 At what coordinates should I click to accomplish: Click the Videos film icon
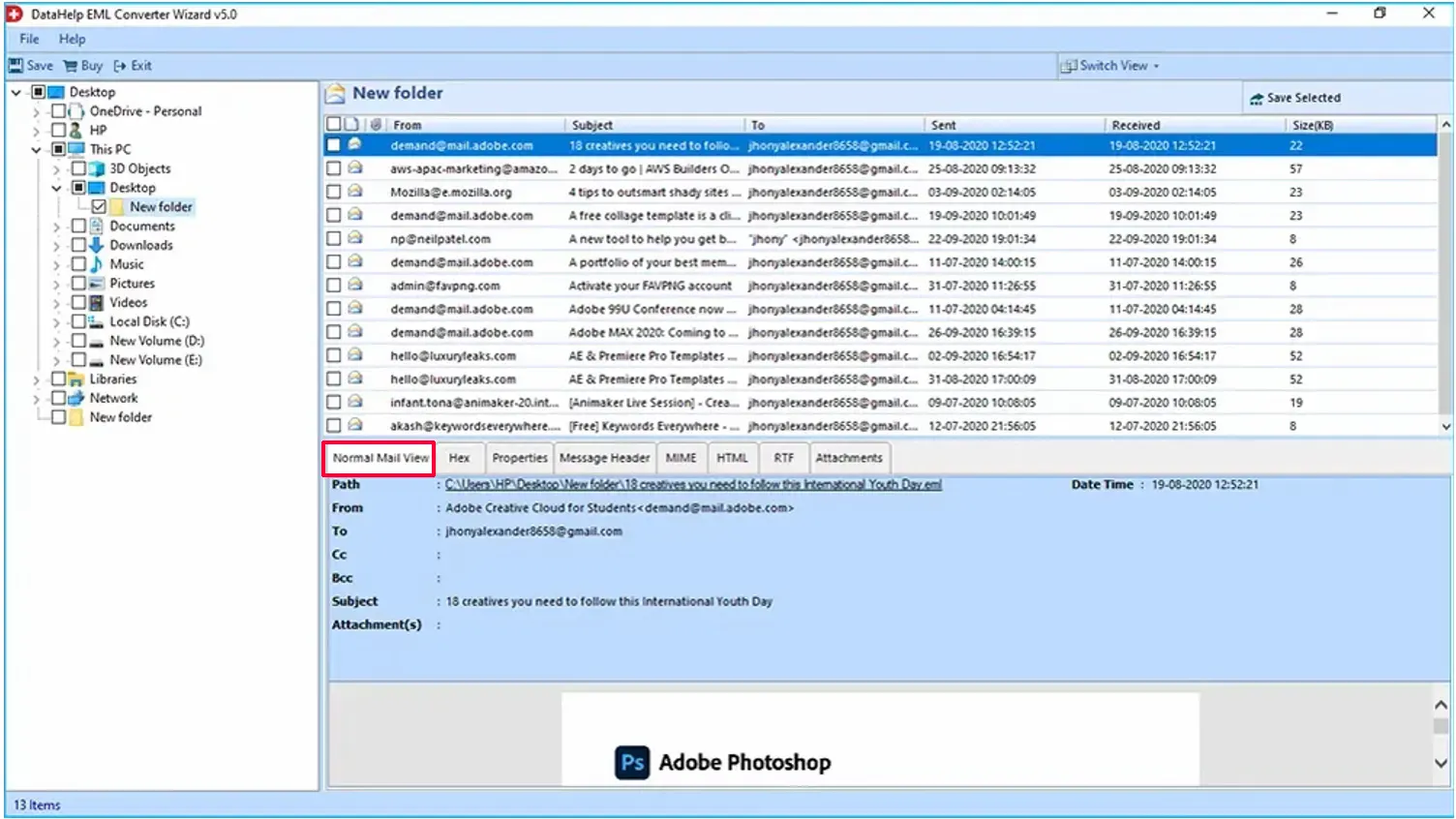point(97,302)
